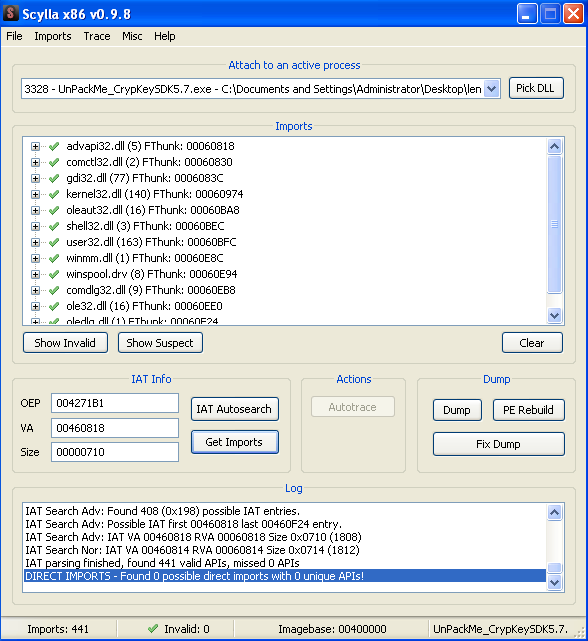Viewport: 588px width, 641px height.
Task: Click the IAT Size field
Action: (115, 452)
